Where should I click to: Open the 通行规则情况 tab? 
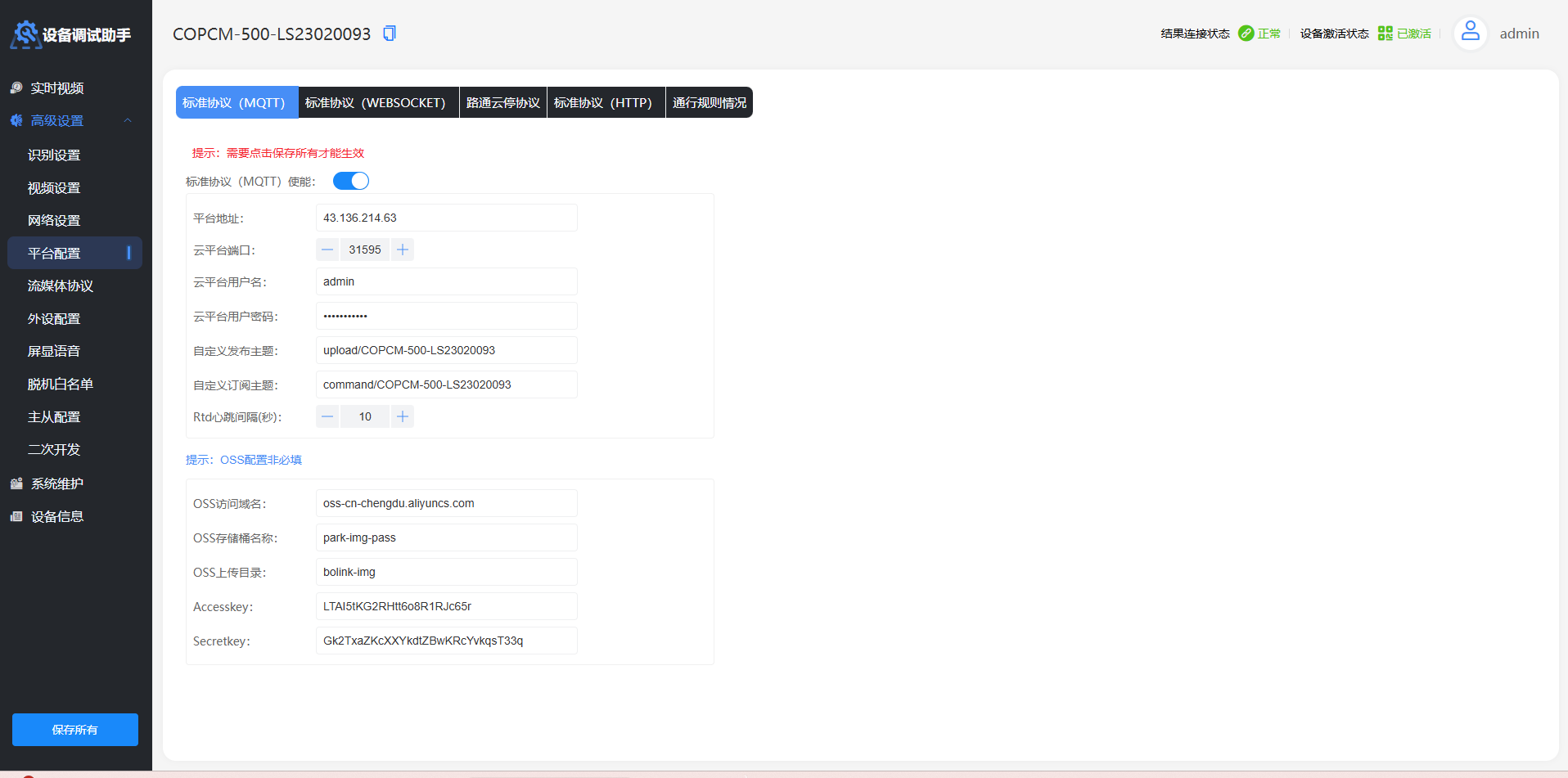tap(710, 102)
